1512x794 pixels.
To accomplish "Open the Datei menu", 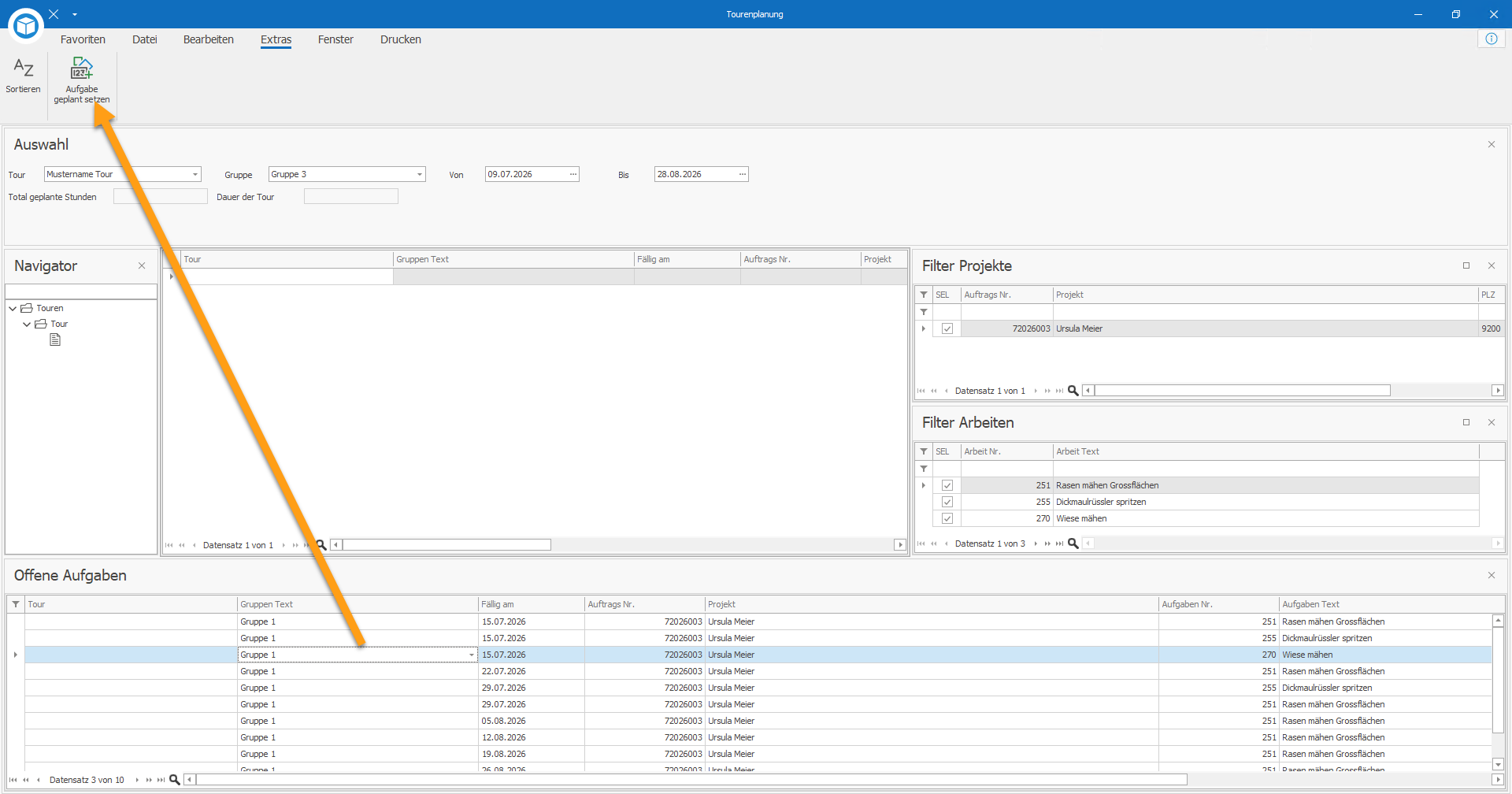I will click(145, 39).
